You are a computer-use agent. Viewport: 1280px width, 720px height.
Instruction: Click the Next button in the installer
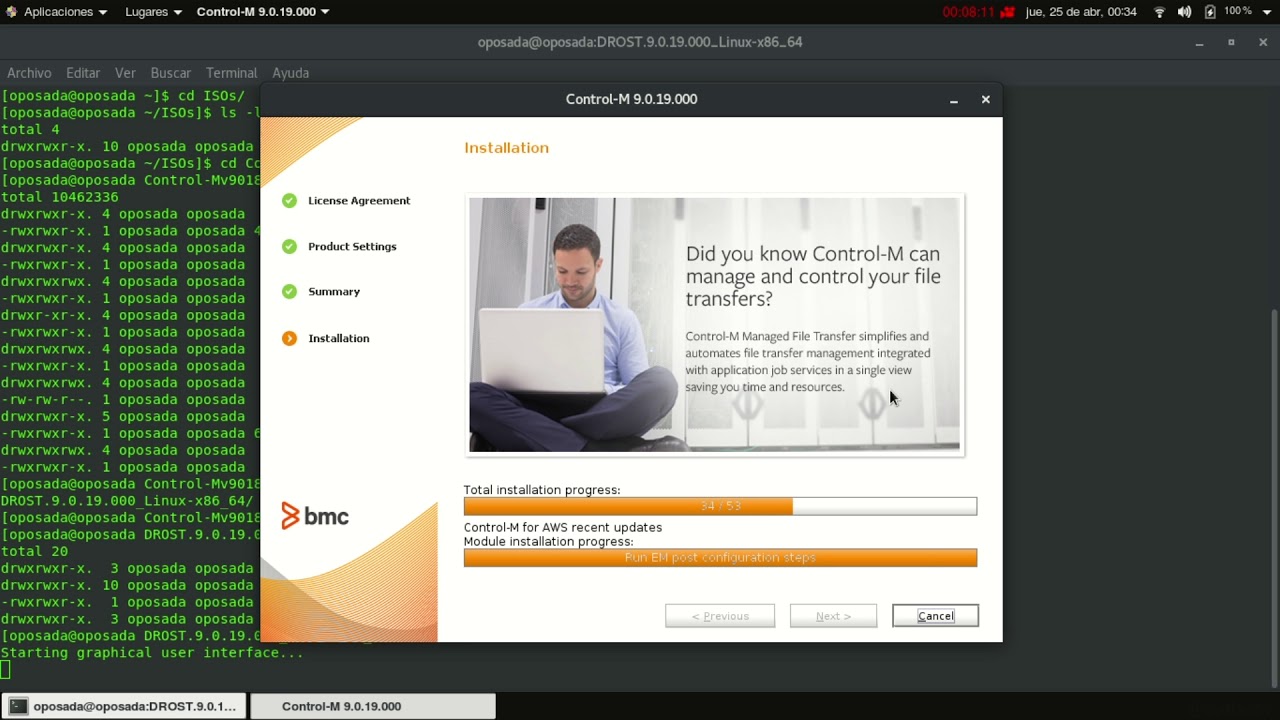click(x=833, y=616)
